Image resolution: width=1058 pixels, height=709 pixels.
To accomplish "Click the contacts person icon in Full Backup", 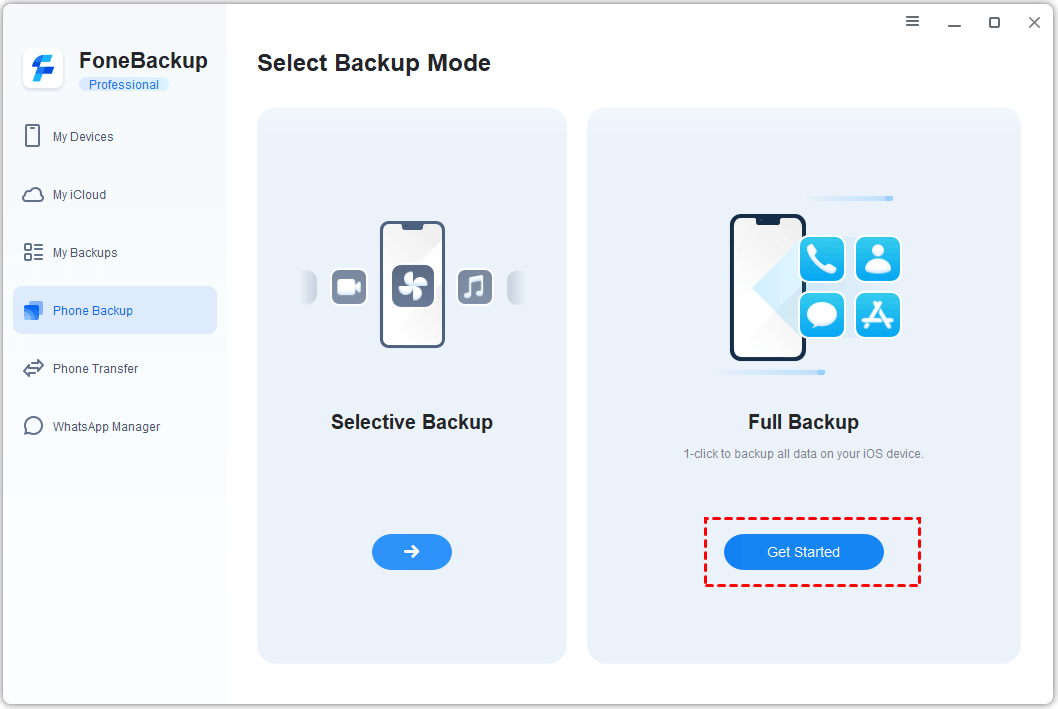I will [x=878, y=260].
